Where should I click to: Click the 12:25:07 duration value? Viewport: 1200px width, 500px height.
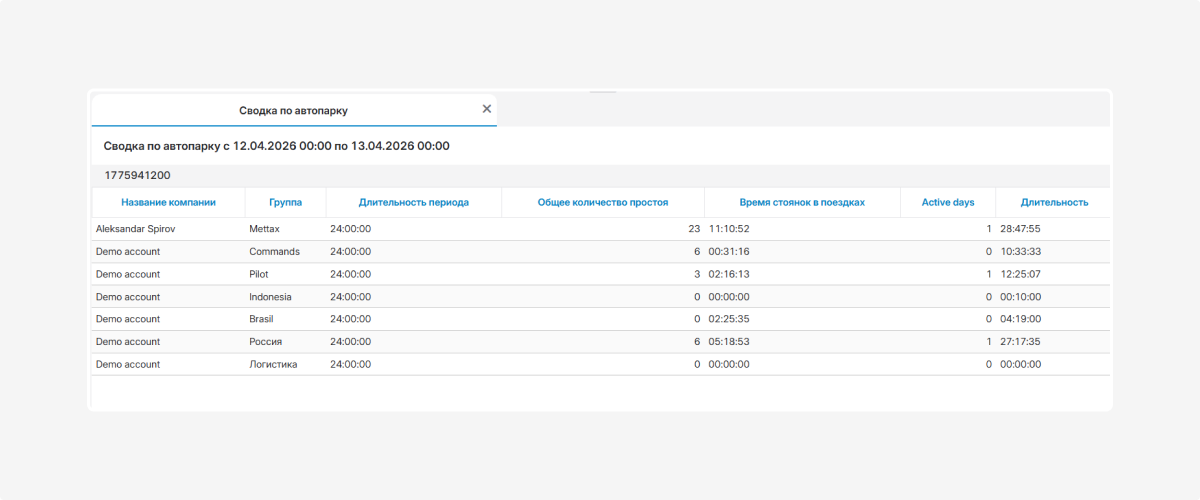point(1020,274)
